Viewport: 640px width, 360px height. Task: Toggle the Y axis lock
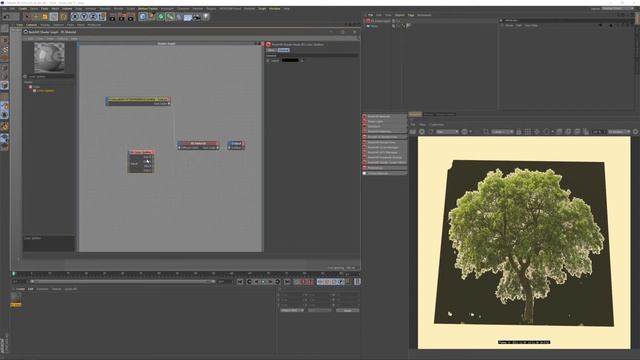tap(84, 17)
